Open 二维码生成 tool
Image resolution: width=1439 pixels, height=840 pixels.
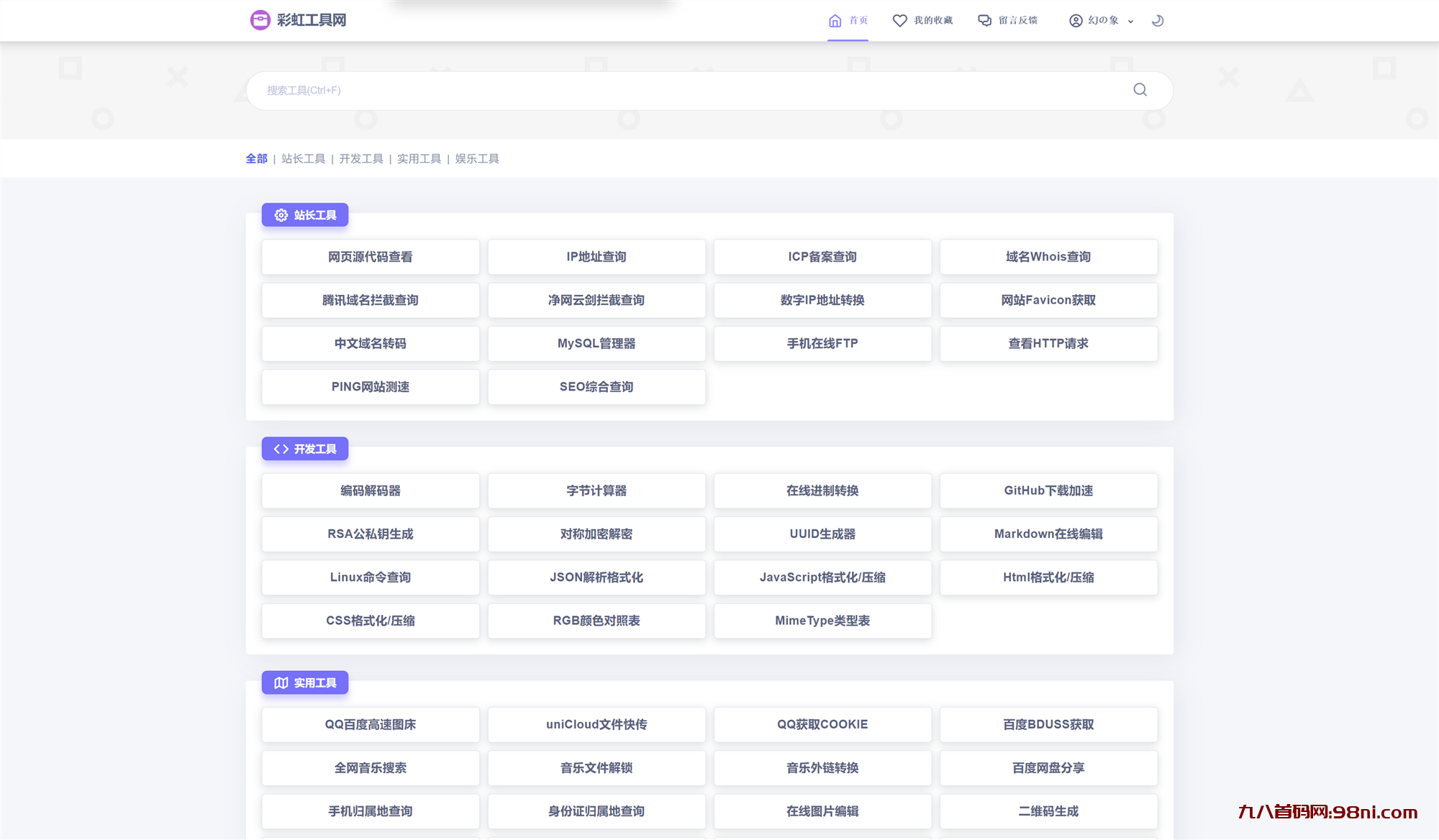(1048, 811)
